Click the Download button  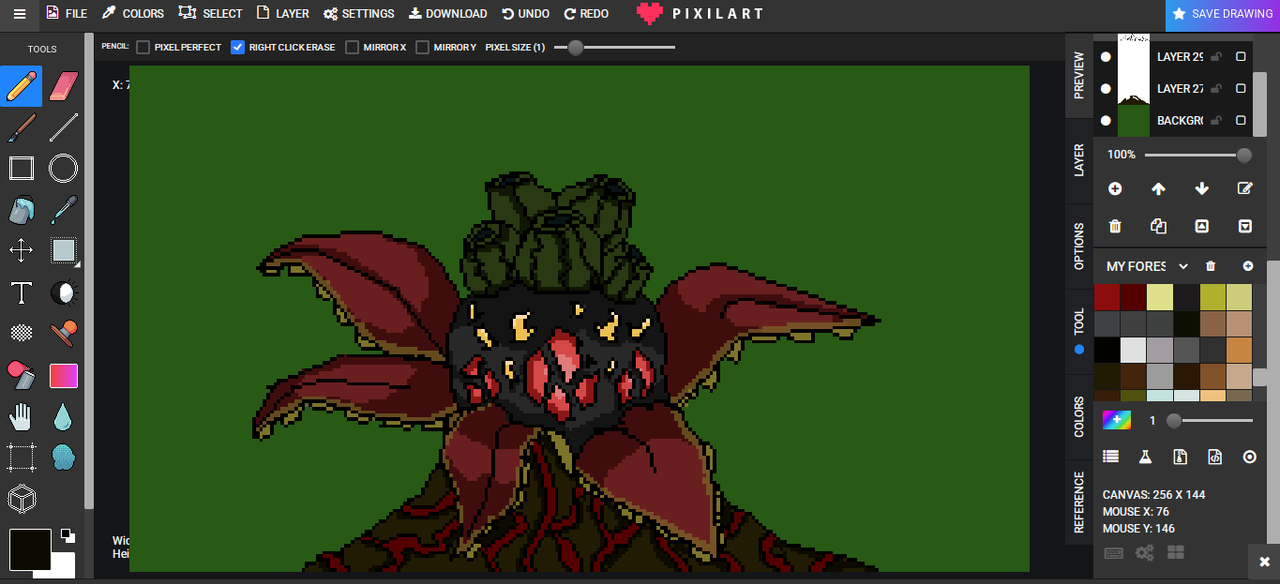(448, 14)
